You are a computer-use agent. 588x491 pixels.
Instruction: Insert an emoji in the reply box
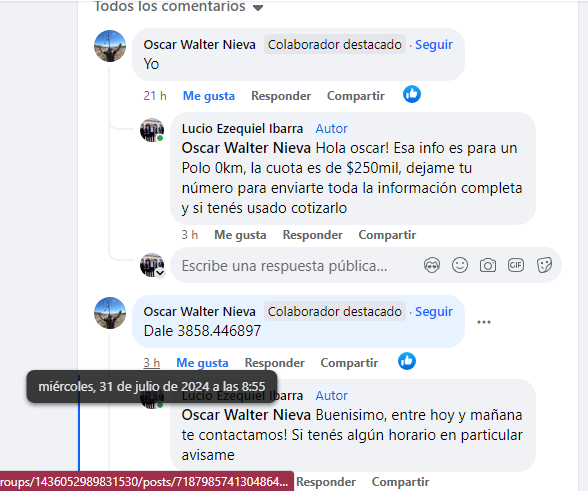point(460,265)
